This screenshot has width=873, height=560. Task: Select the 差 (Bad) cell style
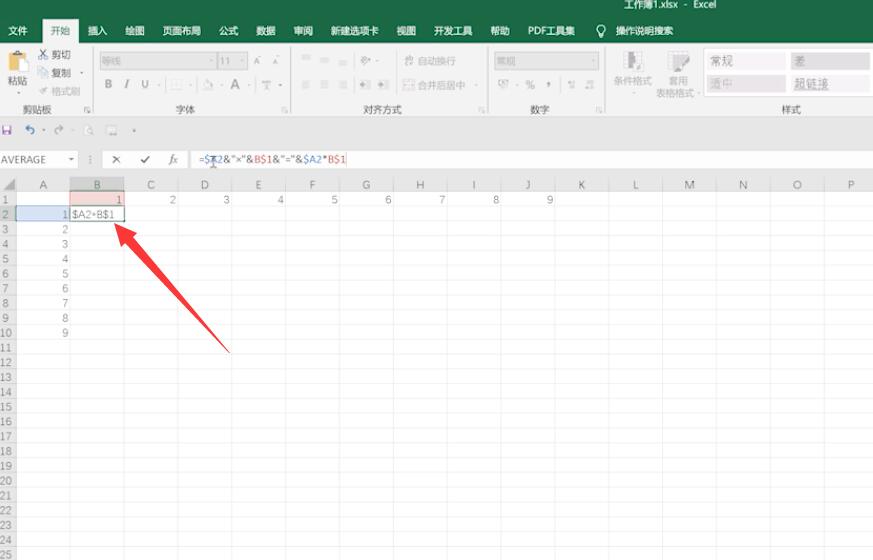[830, 61]
